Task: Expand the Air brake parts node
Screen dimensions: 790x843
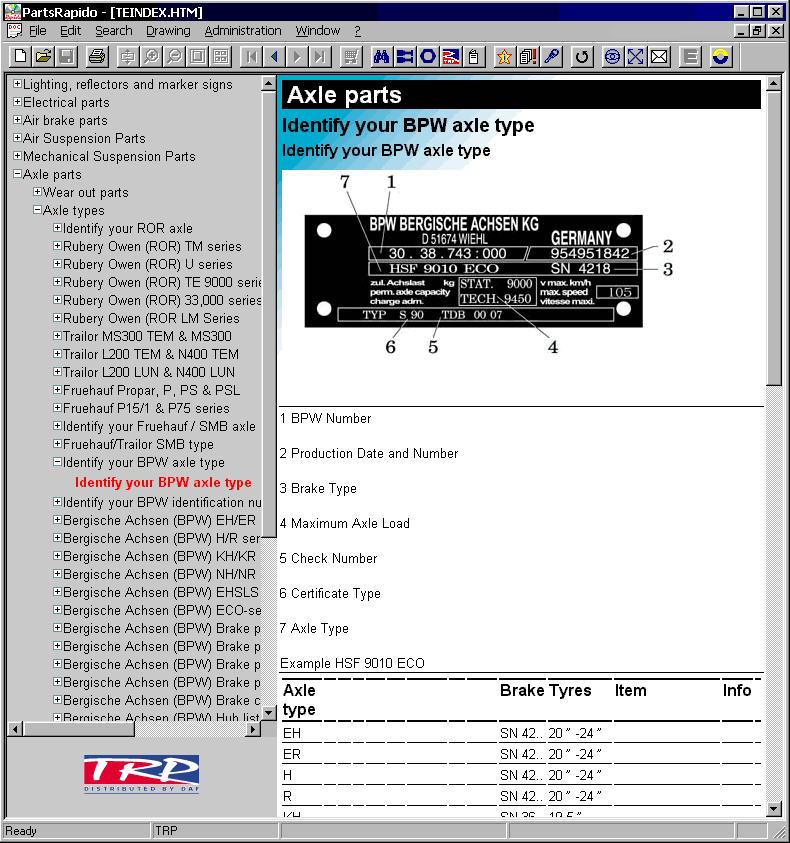Action: point(17,120)
